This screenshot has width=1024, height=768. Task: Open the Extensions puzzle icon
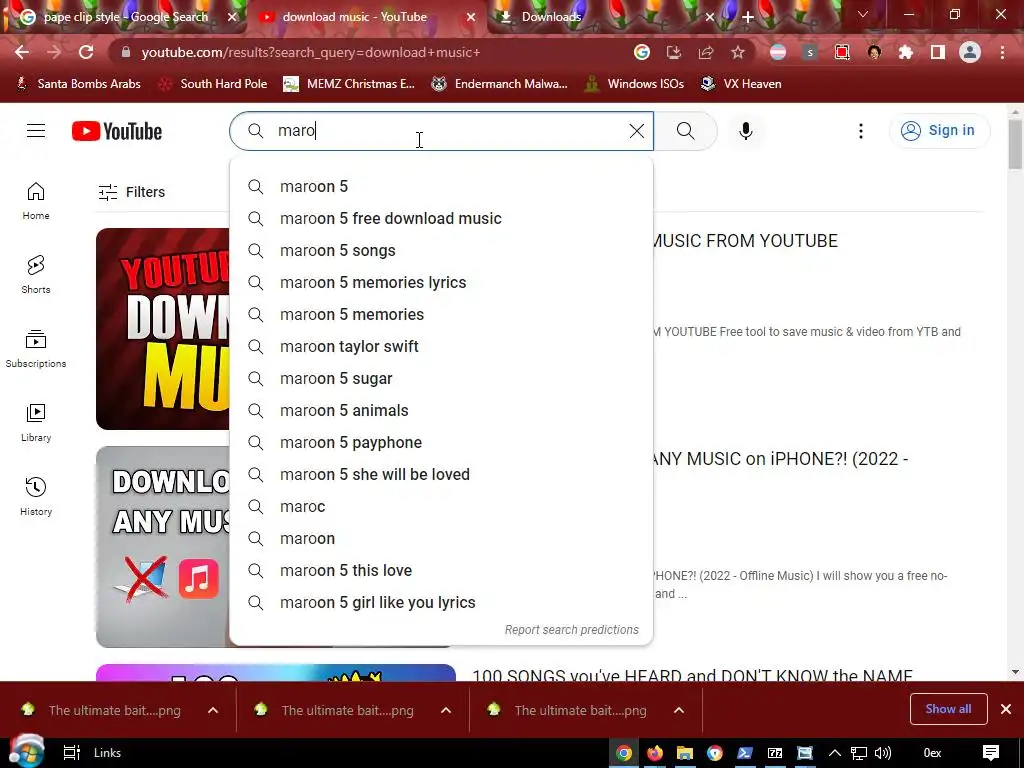pos(906,52)
